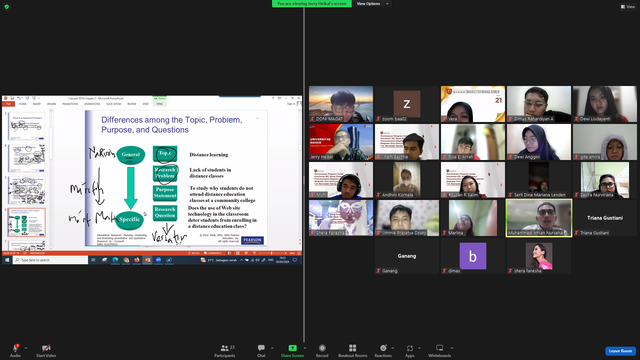Click the Zoom icon on shared taskbar
This screenshot has width=640, height=360.
click(x=158, y=260)
